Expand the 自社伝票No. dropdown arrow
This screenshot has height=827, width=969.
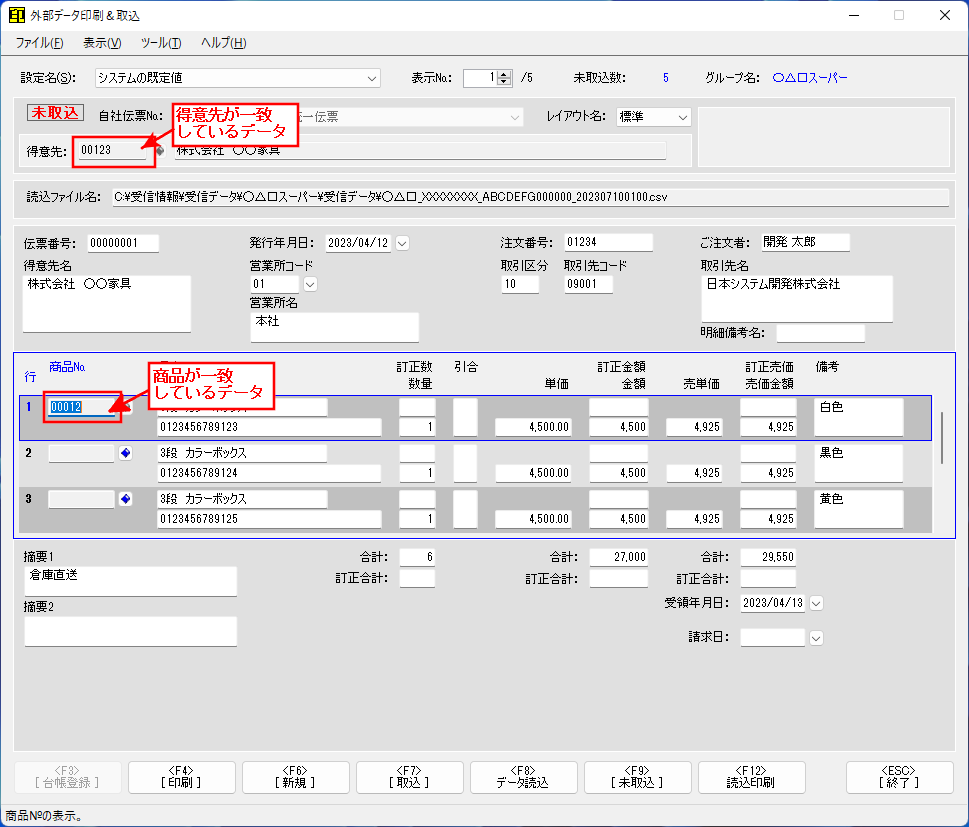click(x=515, y=117)
